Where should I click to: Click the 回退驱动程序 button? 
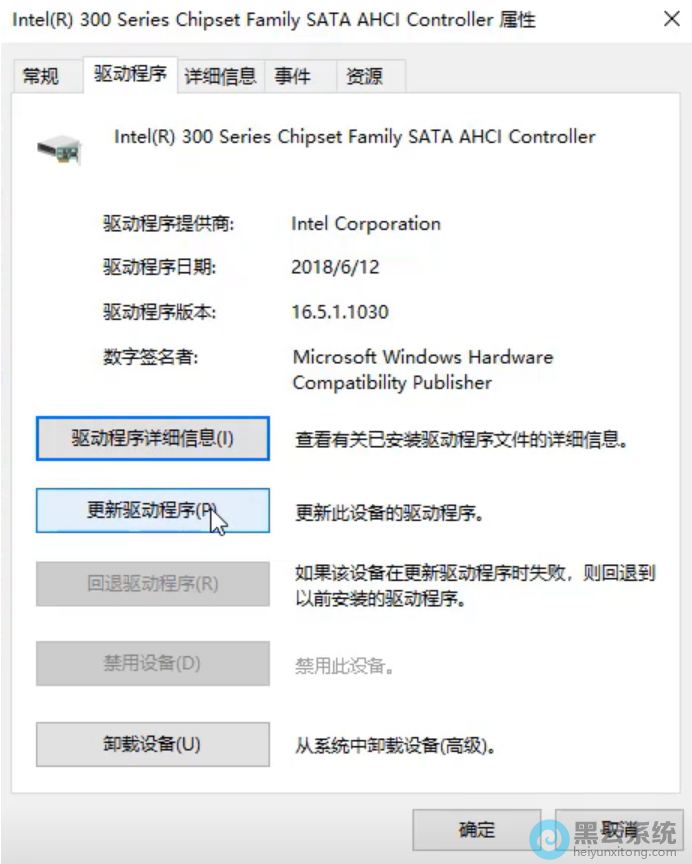pyautogui.click(x=152, y=584)
